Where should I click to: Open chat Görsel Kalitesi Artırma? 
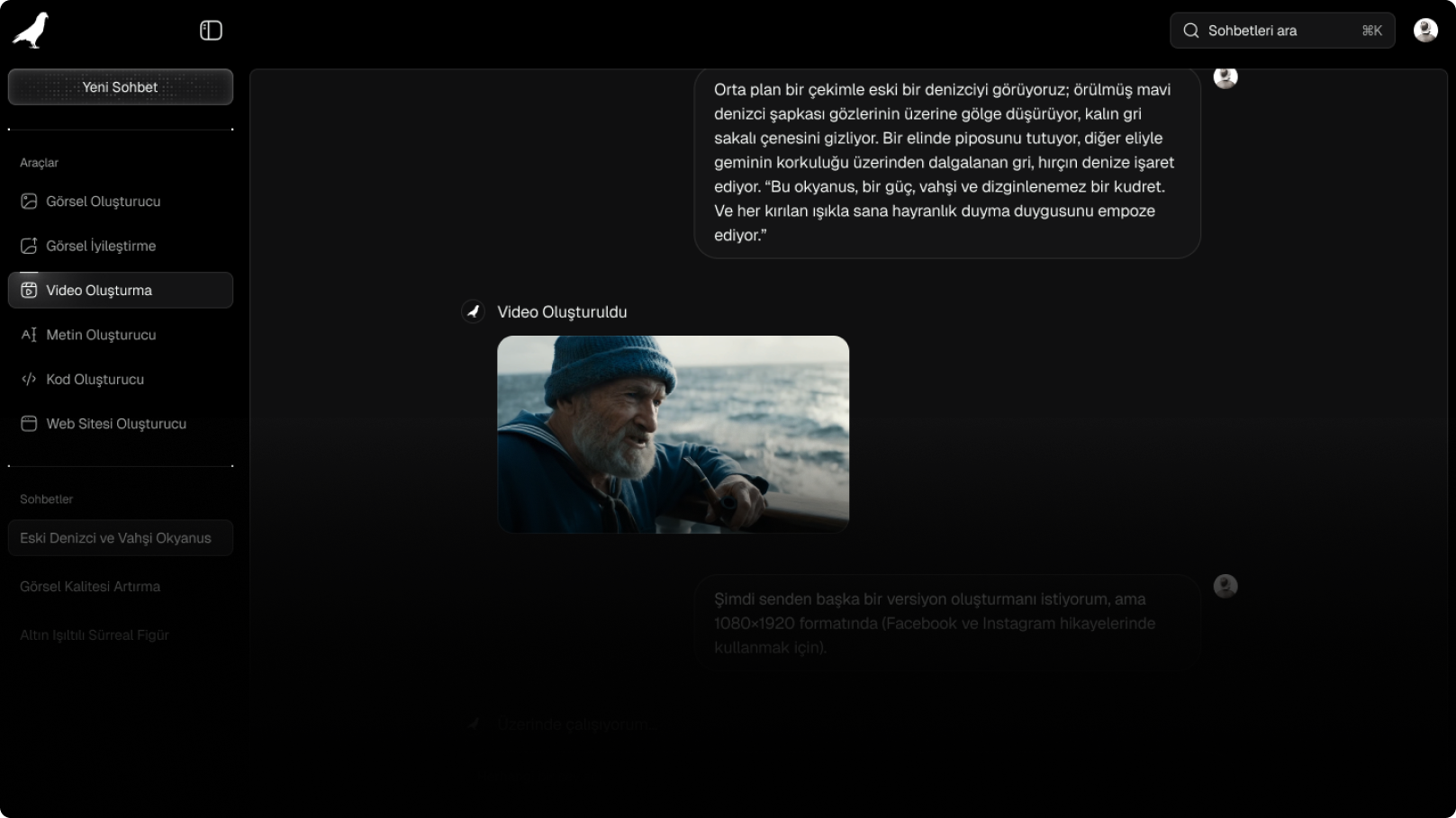[x=121, y=587]
